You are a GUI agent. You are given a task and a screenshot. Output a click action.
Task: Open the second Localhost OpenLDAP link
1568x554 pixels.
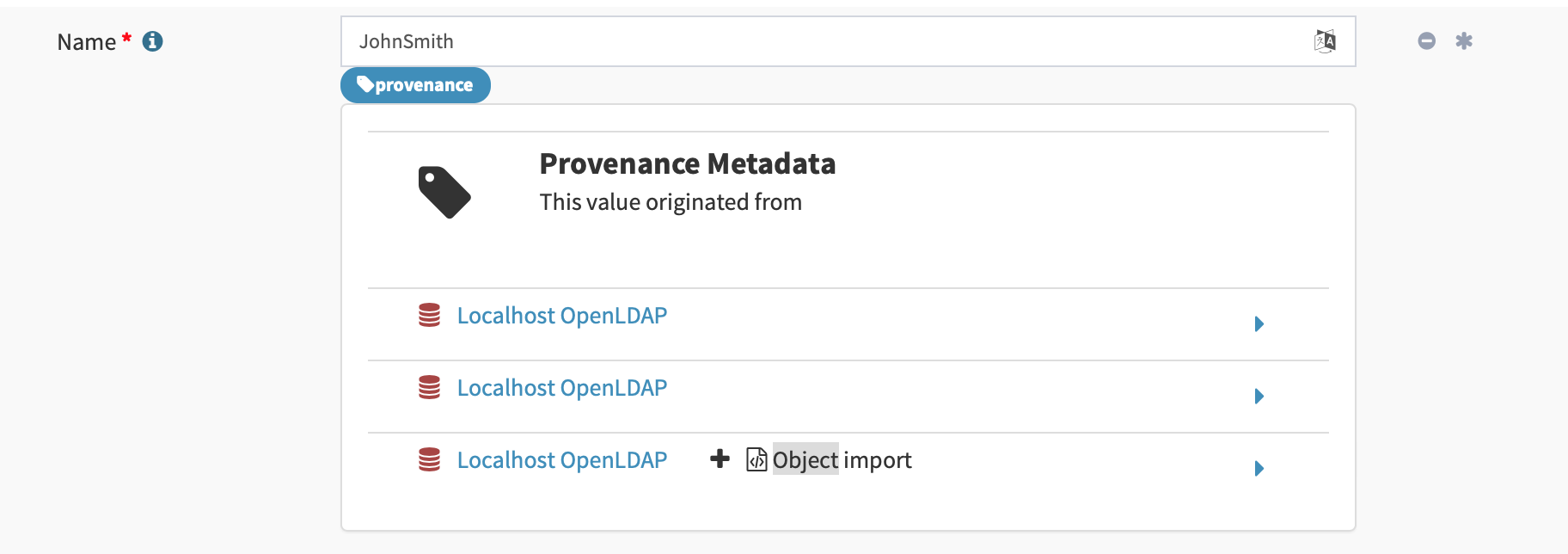[x=562, y=388]
